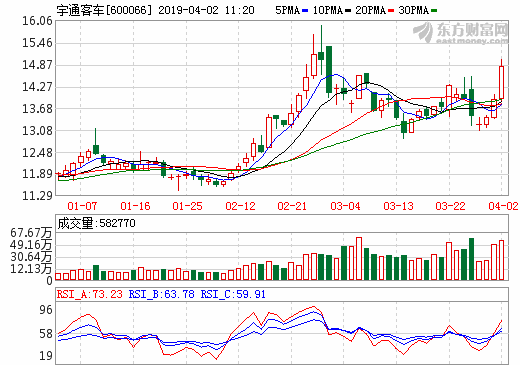Click the RSI_B:63.78 indicator label
520x365 pixels.
click(161, 294)
